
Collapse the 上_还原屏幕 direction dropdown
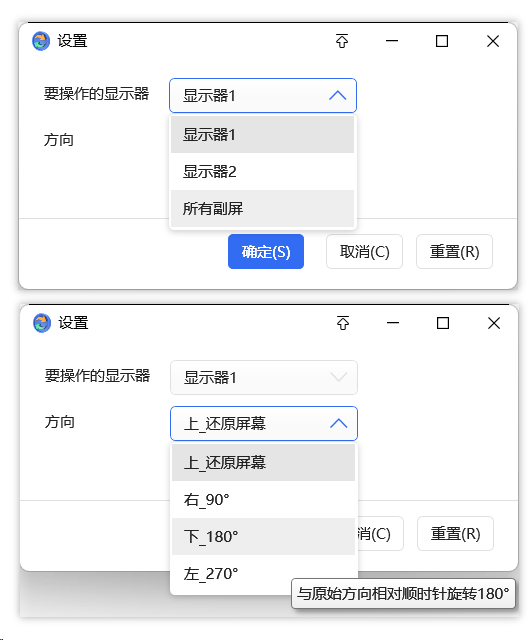pyautogui.click(x=264, y=423)
